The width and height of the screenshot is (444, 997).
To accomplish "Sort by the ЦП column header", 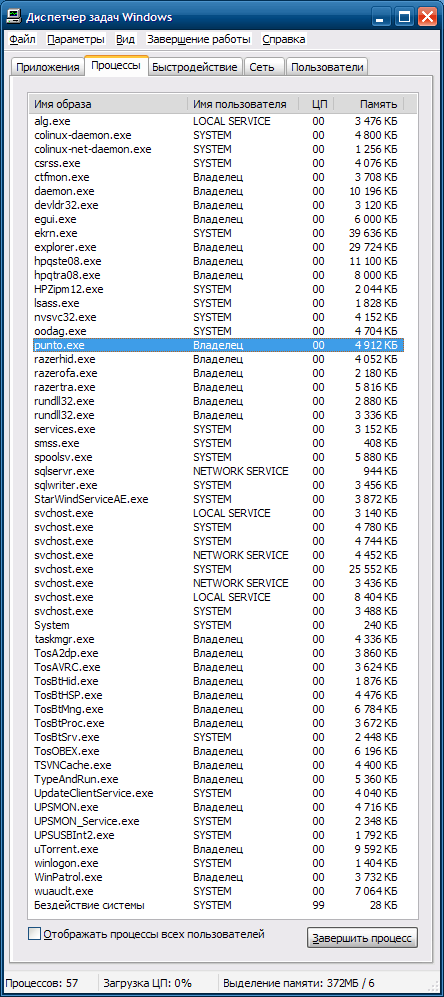I will [x=316, y=104].
